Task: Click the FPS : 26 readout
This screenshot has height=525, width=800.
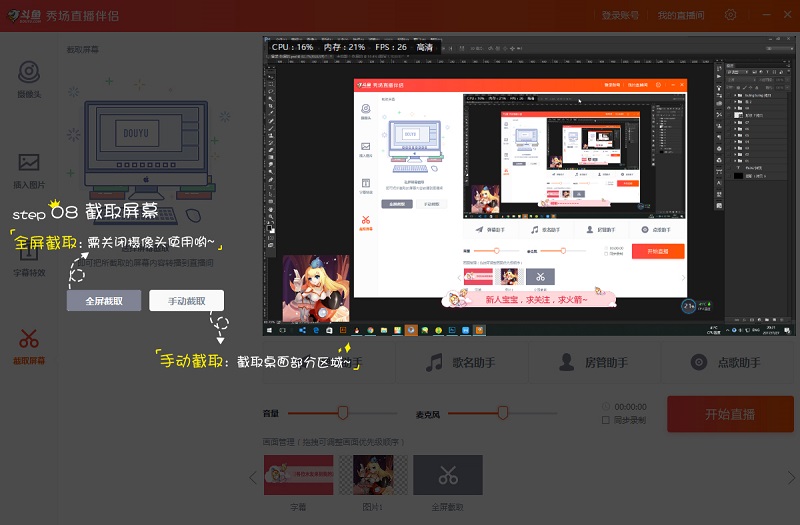Action: point(391,47)
